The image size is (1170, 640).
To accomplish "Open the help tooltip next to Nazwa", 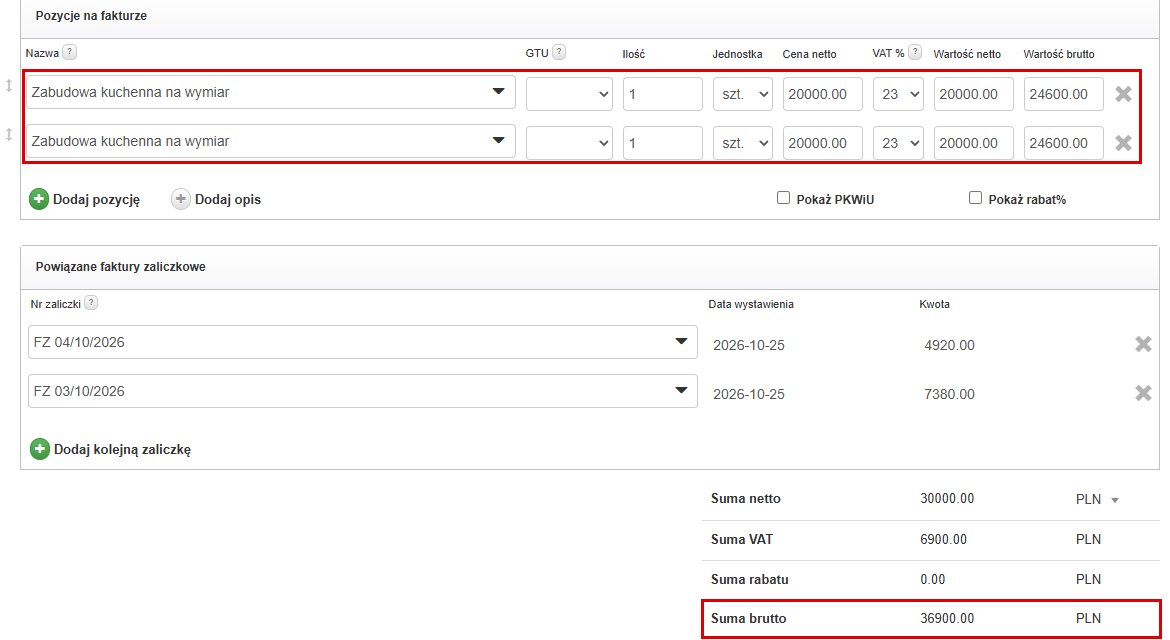I will (69, 52).
